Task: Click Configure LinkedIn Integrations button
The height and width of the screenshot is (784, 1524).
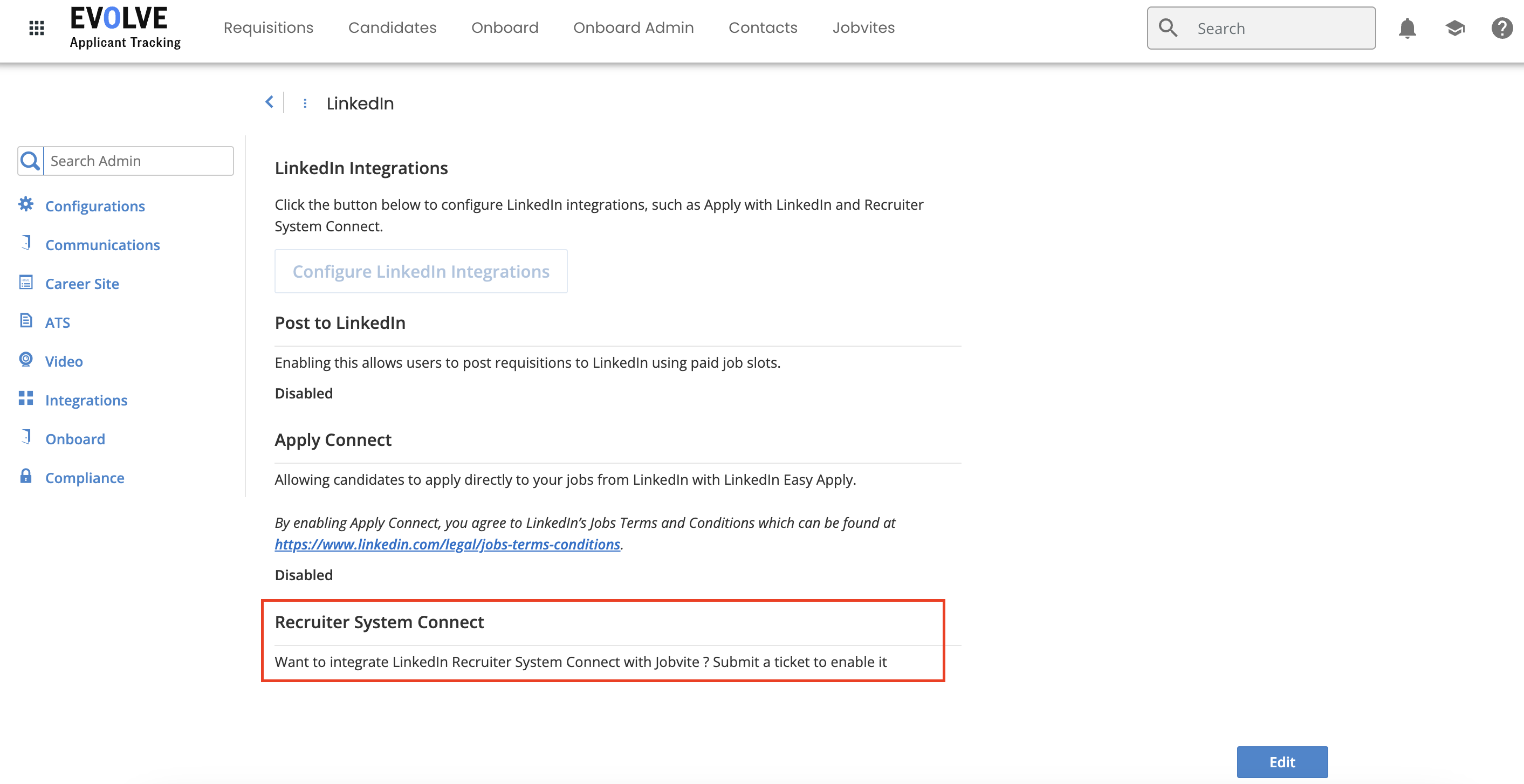Action: pyautogui.click(x=421, y=271)
